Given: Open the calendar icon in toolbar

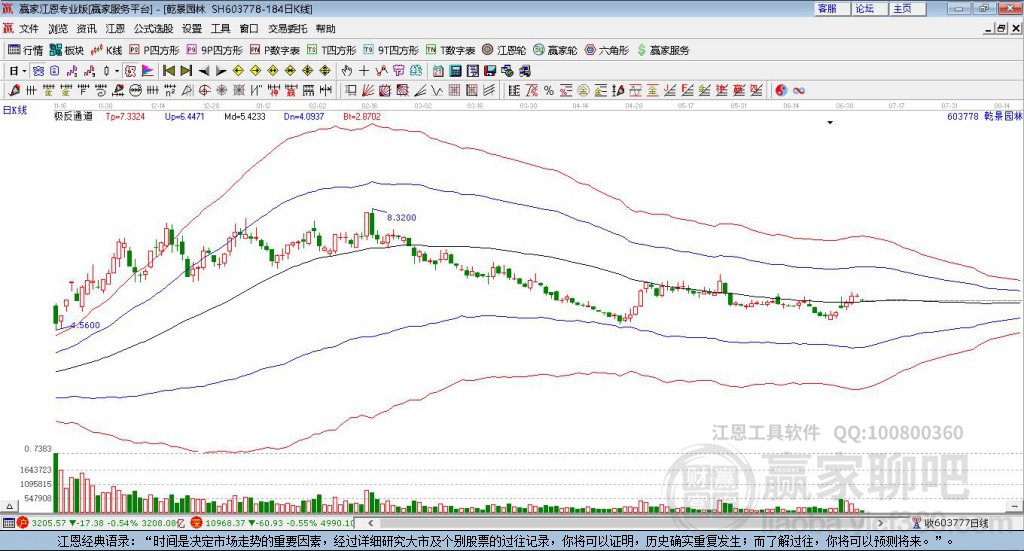Looking at the screenshot, I should pyautogui.click(x=438, y=71).
